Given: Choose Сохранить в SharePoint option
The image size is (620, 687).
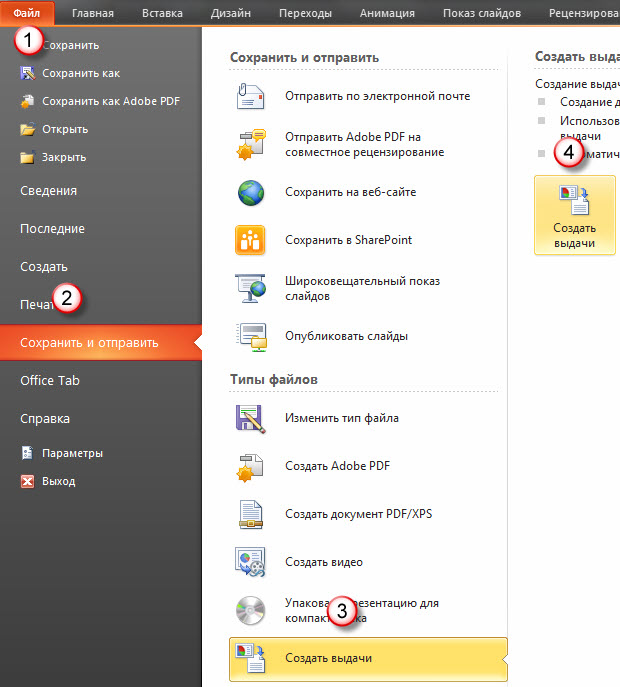Looking at the screenshot, I should 349,240.
